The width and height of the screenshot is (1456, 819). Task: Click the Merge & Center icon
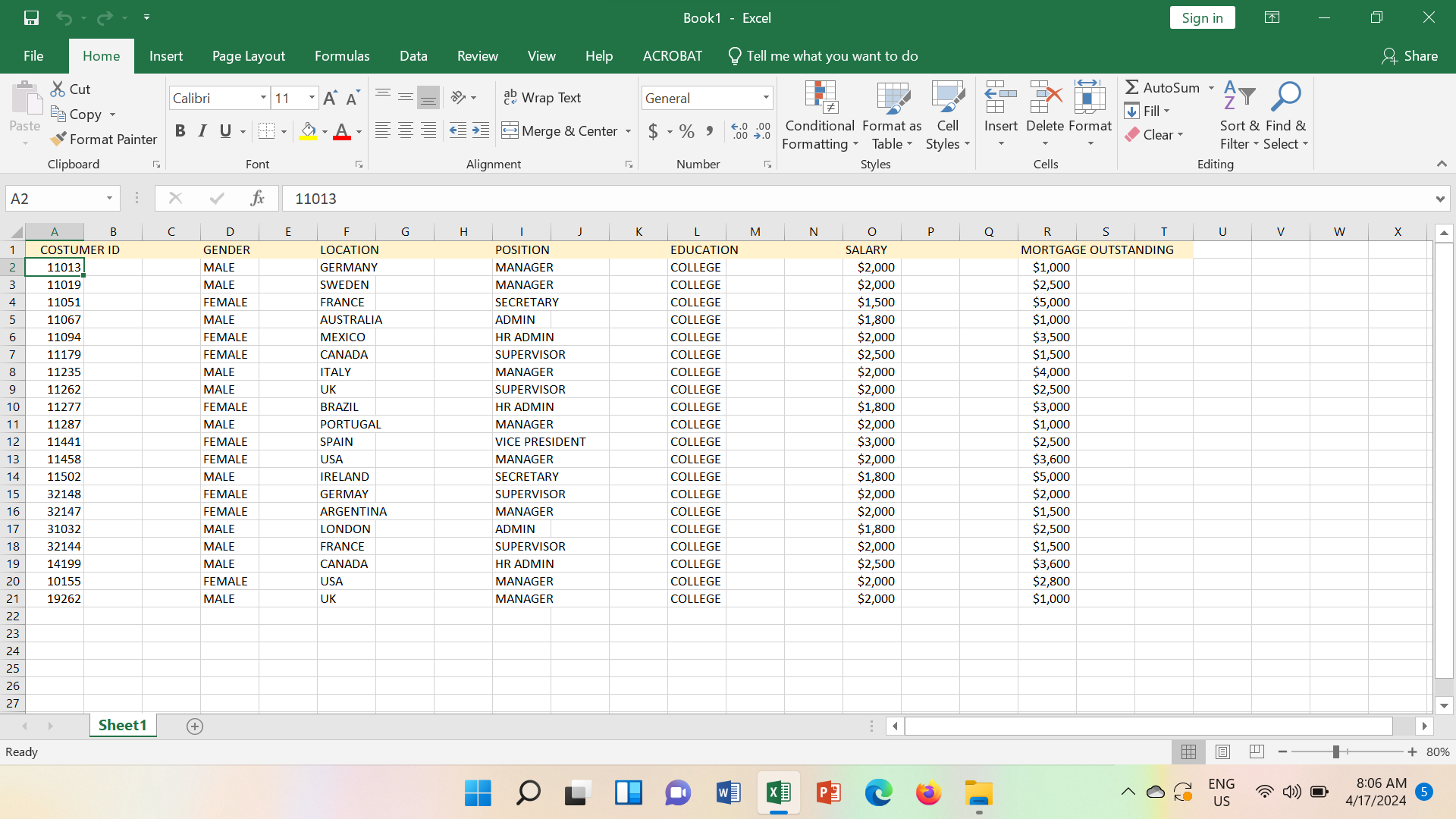pos(510,130)
